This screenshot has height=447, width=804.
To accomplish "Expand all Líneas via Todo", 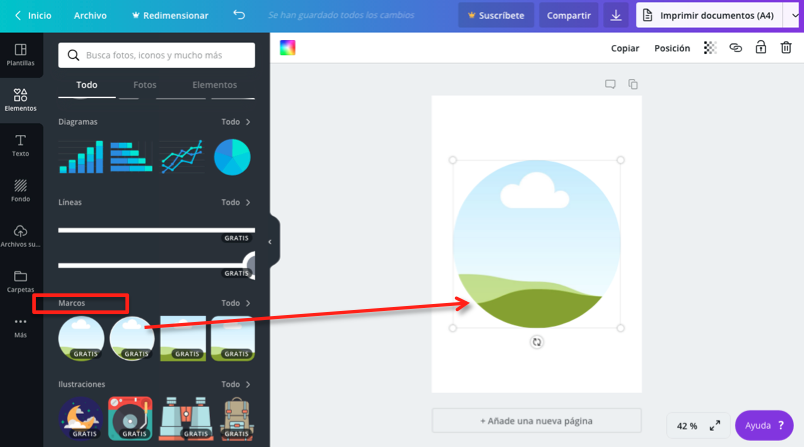I will [x=236, y=202].
